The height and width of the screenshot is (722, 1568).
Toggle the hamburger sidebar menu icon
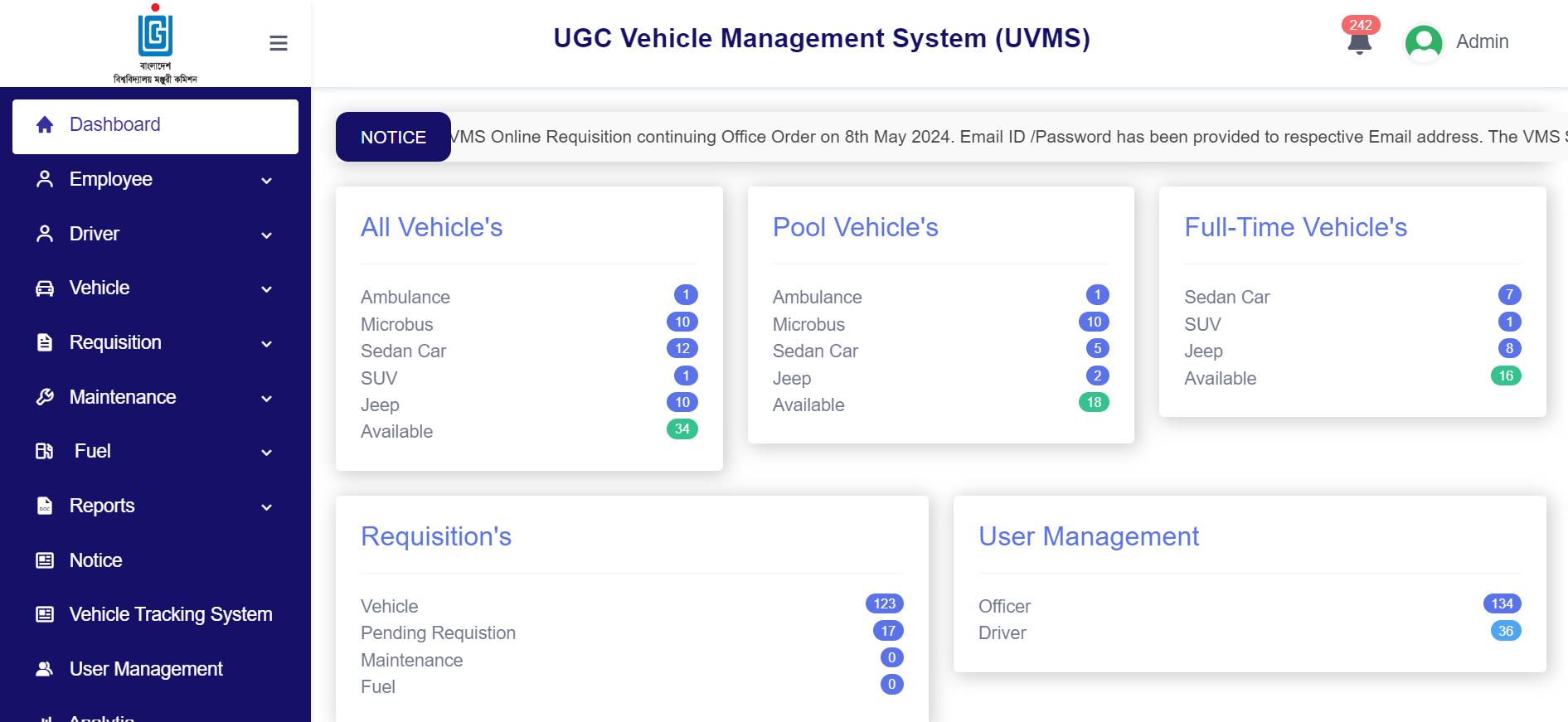coord(279,43)
